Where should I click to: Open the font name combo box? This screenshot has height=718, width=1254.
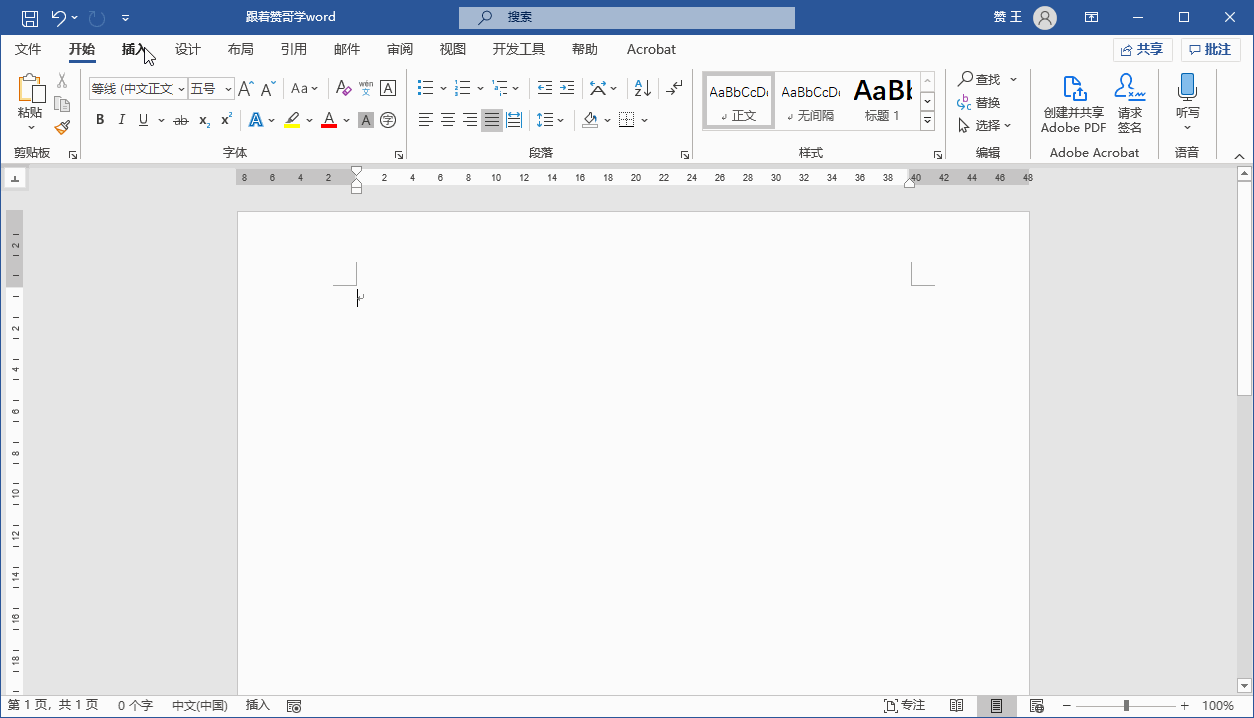pyautogui.click(x=138, y=89)
